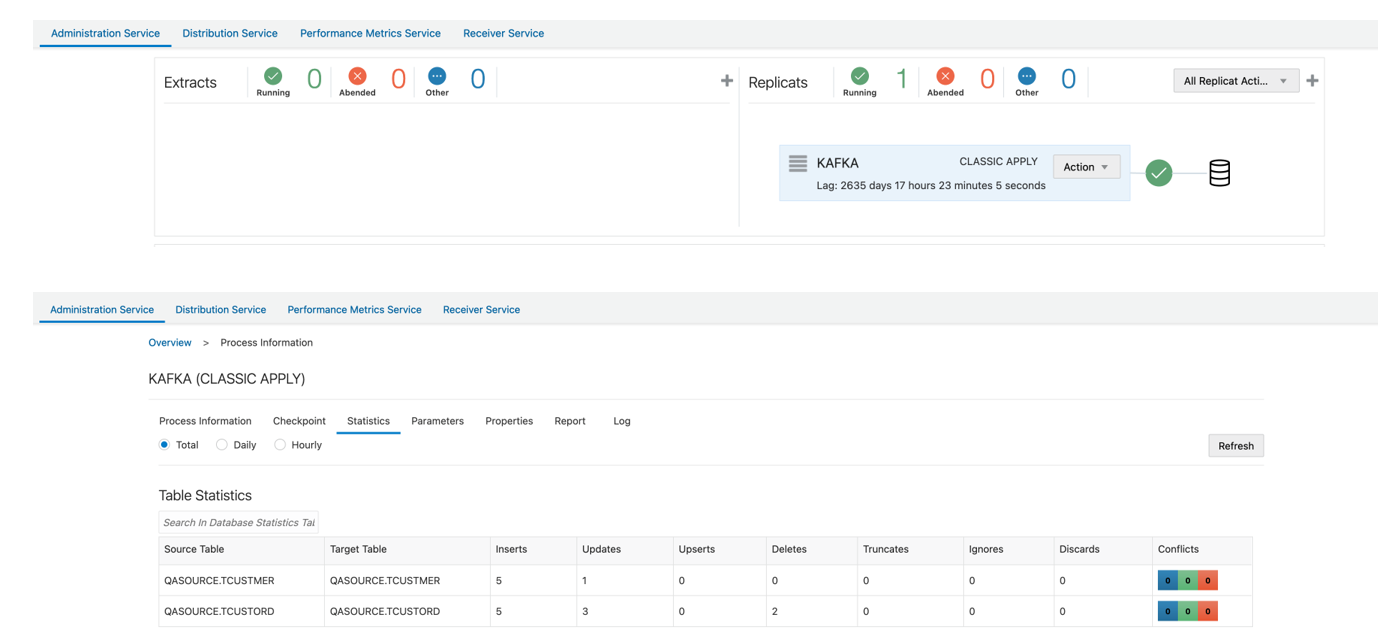Click red conflict box in TCUSTORD row

pos(1208,611)
